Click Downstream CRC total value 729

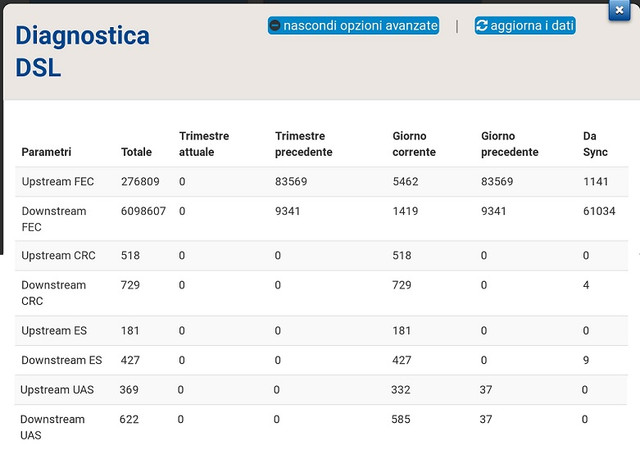[x=130, y=285]
